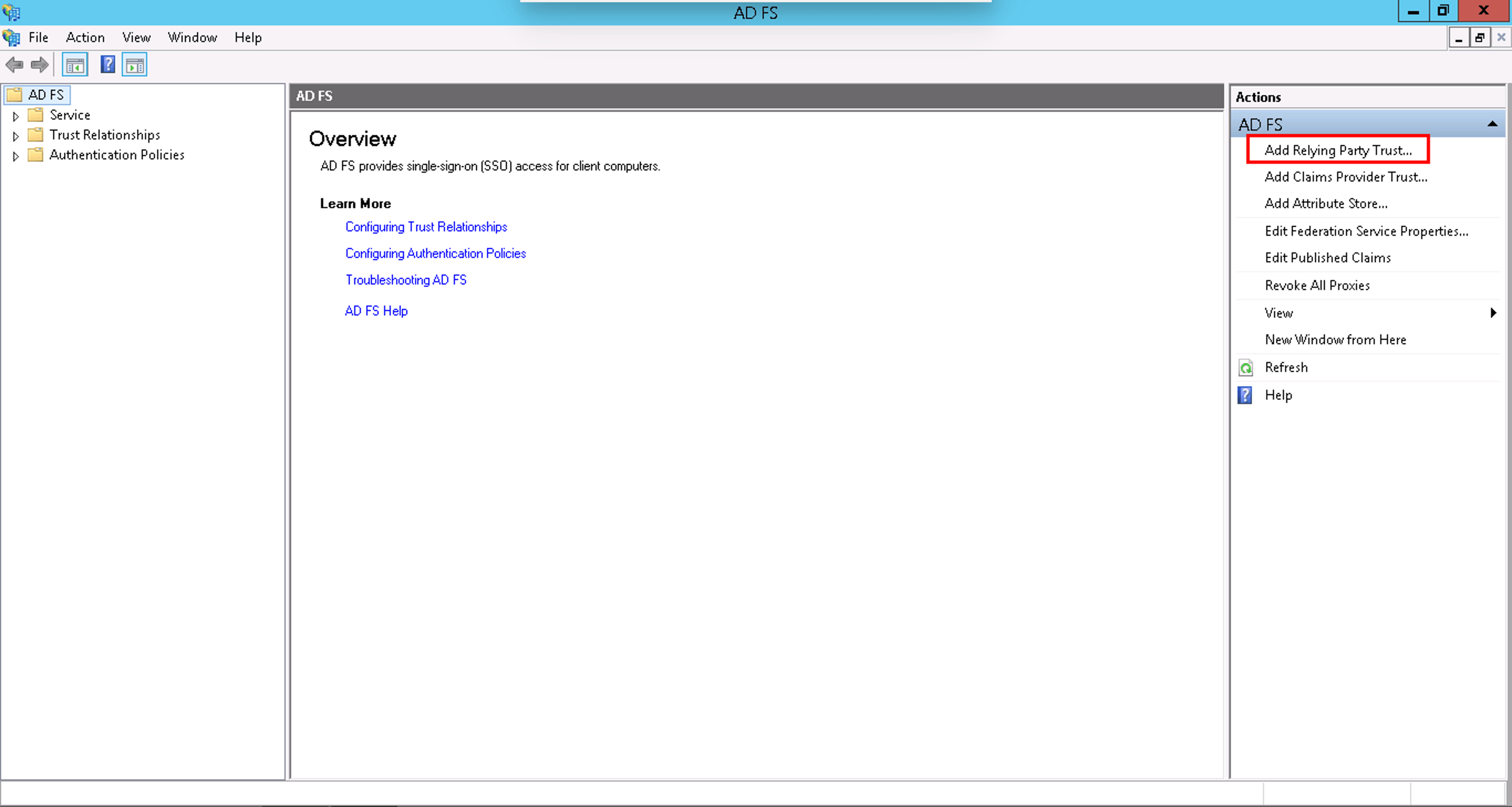Open the Window menu
Viewport: 1512px width, 807px height.
coord(193,37)
